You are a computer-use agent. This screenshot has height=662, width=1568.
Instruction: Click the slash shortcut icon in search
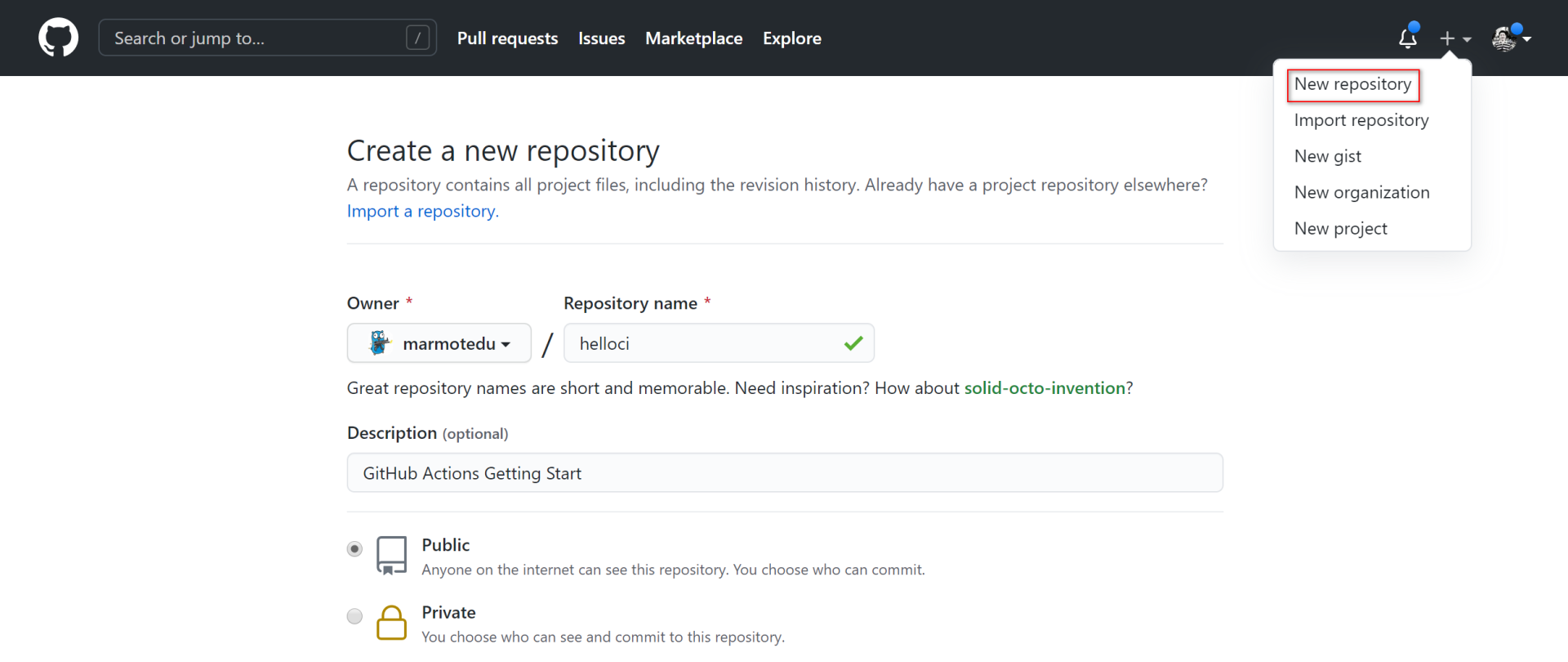(x=417, y=38)
